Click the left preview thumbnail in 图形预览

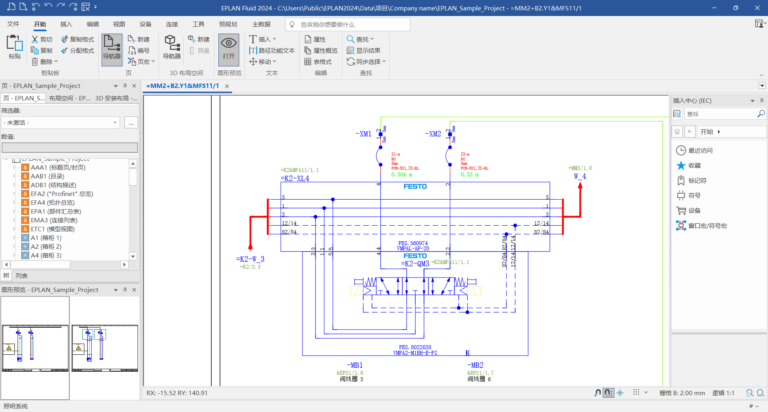[x=35, y=348]
